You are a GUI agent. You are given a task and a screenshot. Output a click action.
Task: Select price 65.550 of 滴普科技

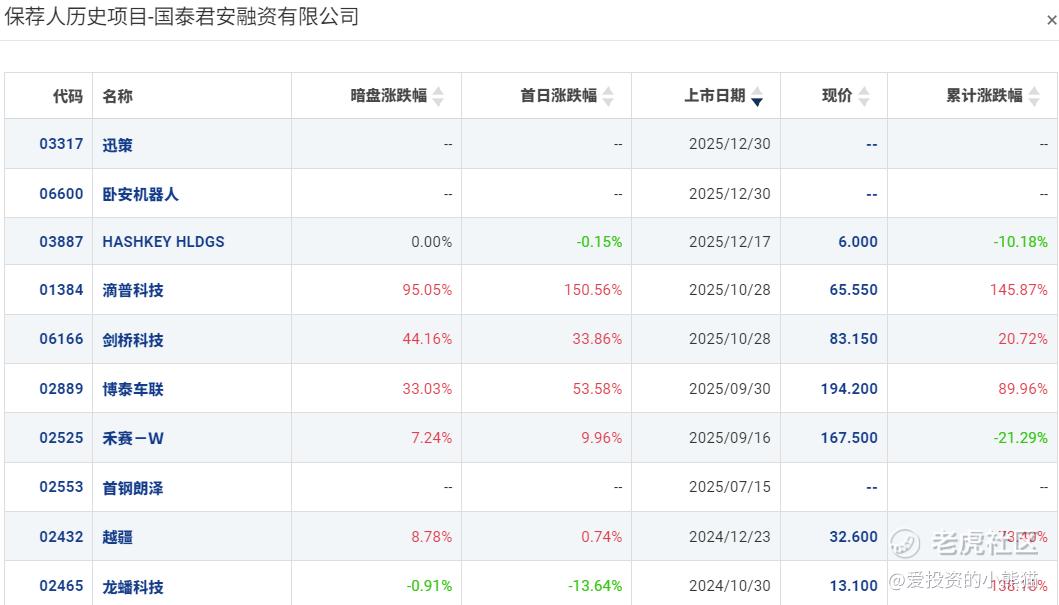pyautogui.click(x=854, y=290)
